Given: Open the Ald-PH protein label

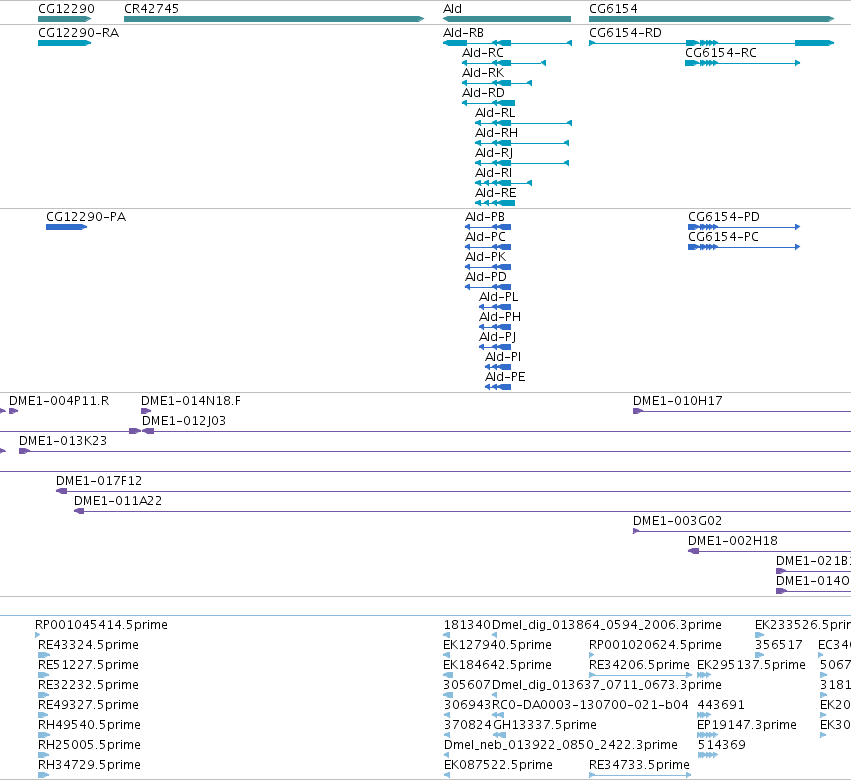Looking at the screenshot, I should [x=500, y=316].
